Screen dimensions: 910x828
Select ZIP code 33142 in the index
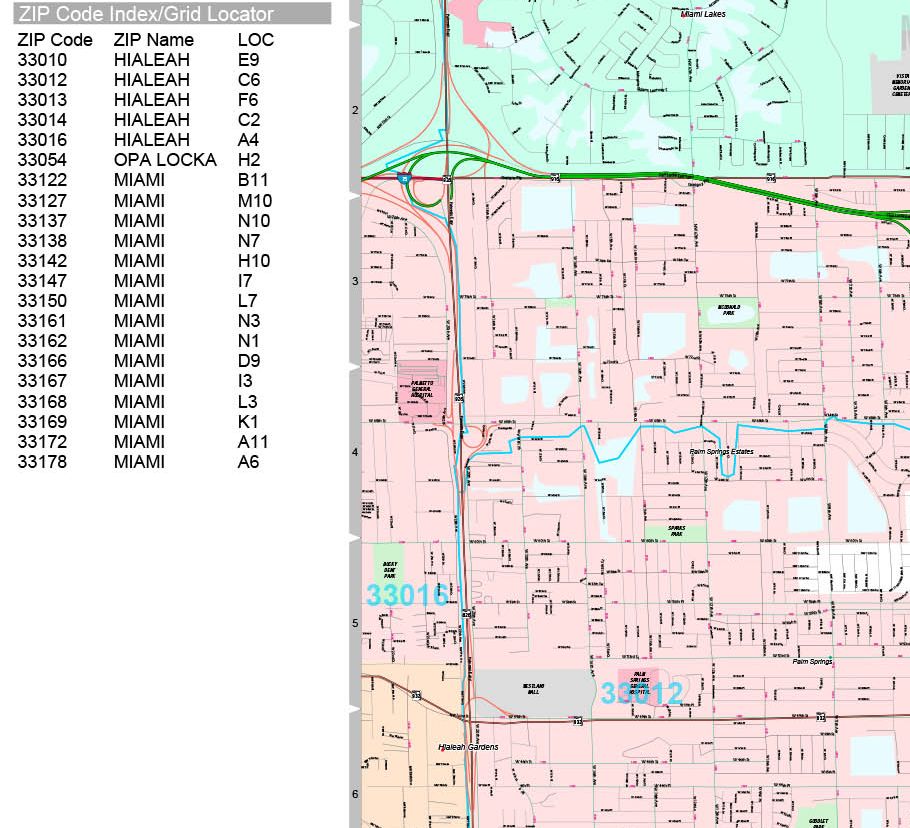tap(42, 261)
